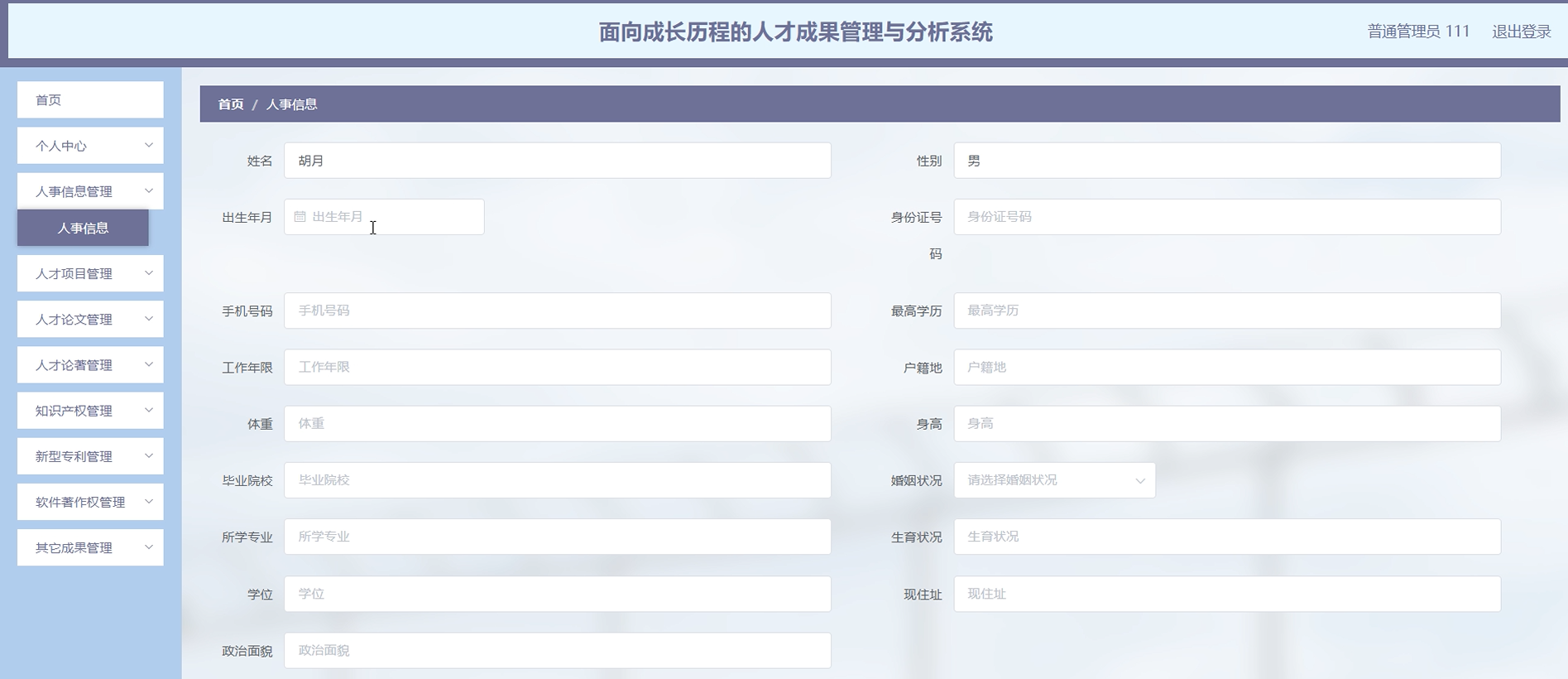The height and width of the screenshot is (679, 1568).
Task: Click the 人事信息 breadcrumb item
Action: [x=291, y=104]
